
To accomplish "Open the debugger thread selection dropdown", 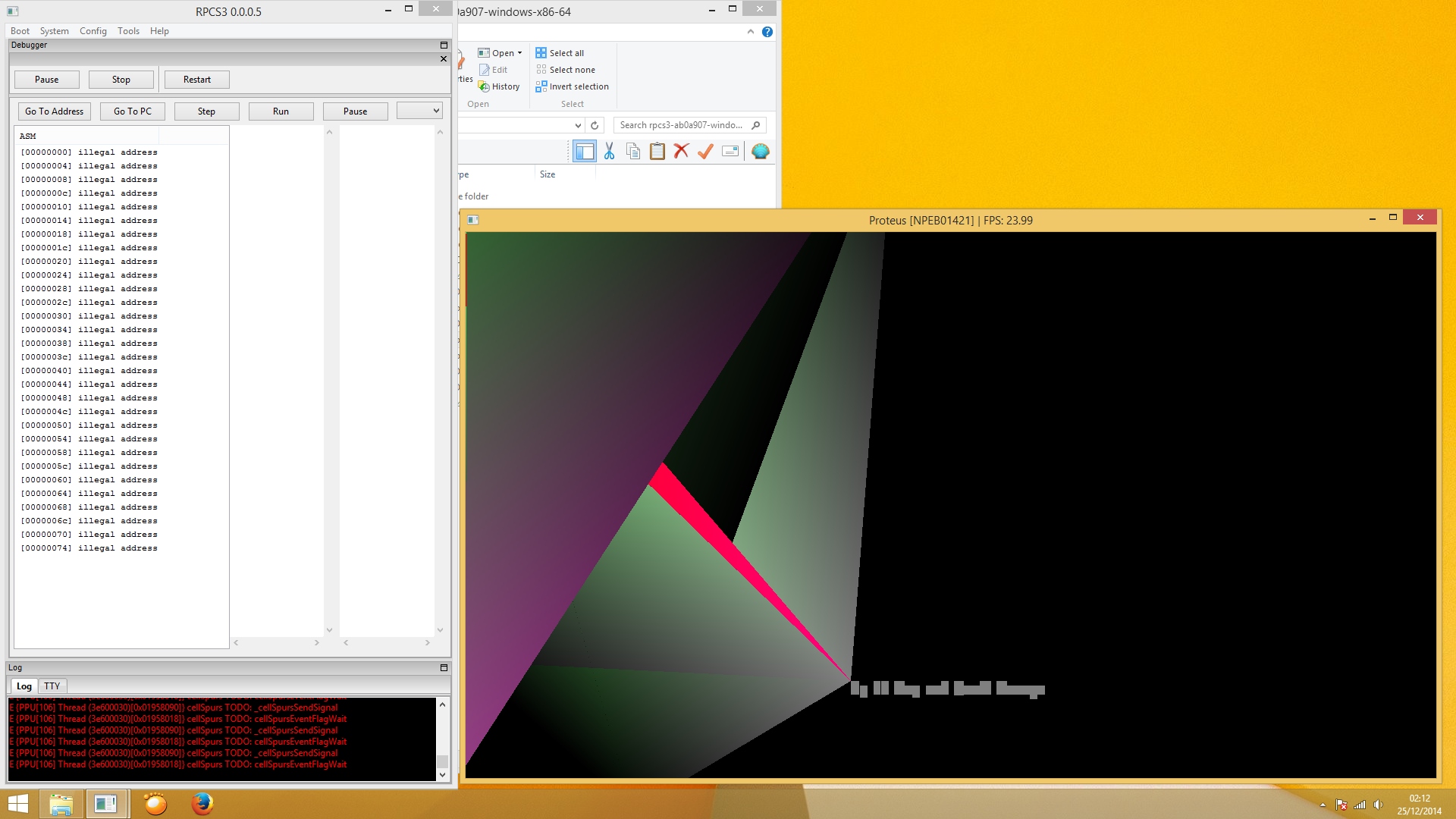I will click(419, 111).
